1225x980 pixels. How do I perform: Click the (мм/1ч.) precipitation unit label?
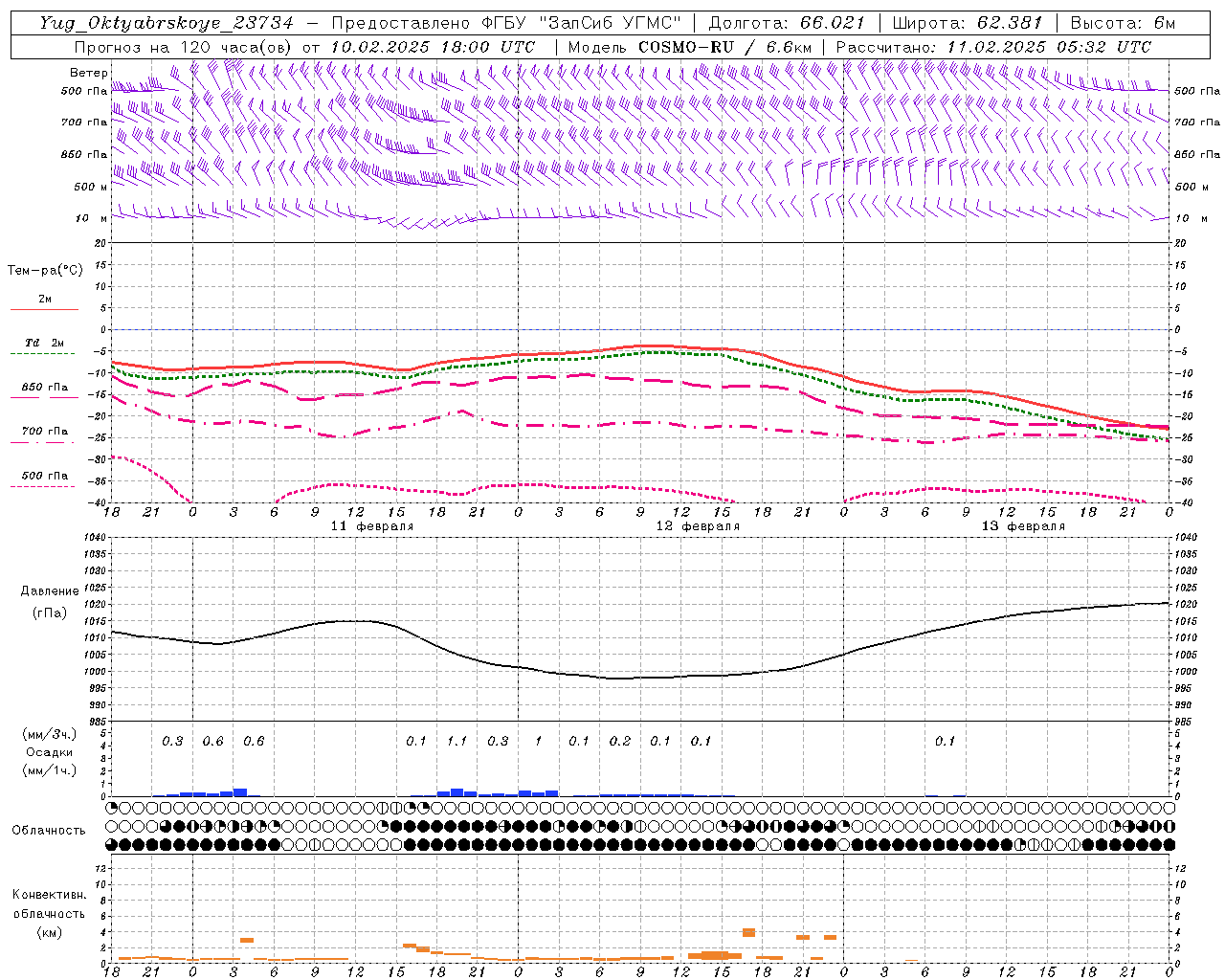50,770
